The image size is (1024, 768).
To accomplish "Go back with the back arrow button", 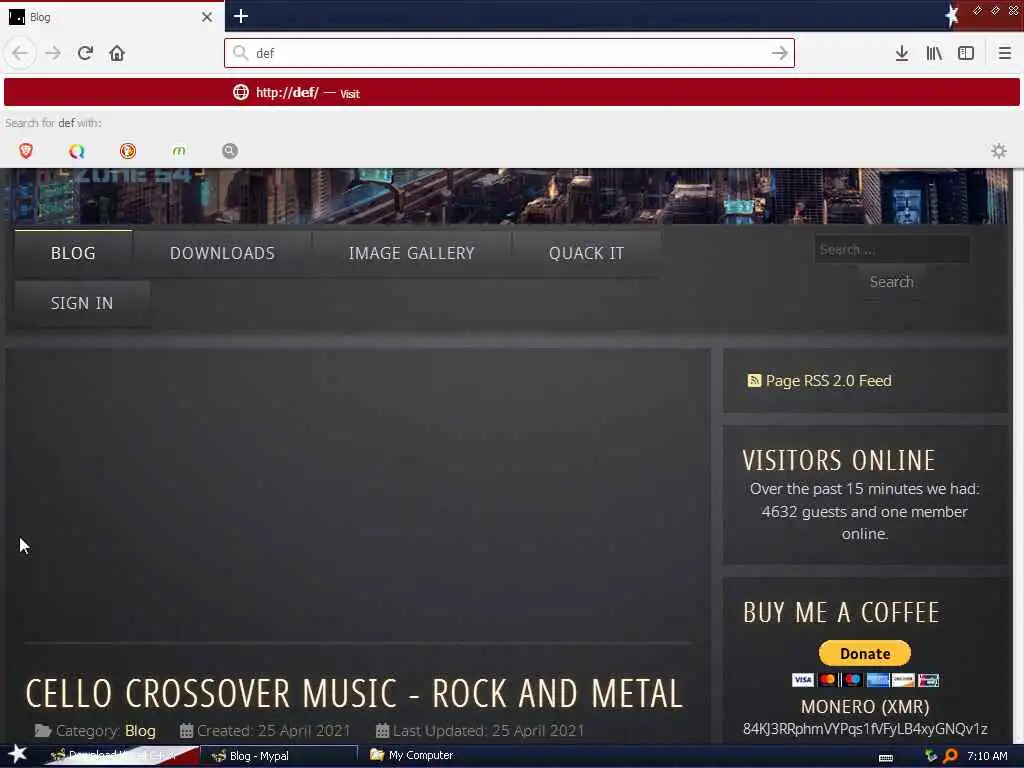I will coord(20,53).
